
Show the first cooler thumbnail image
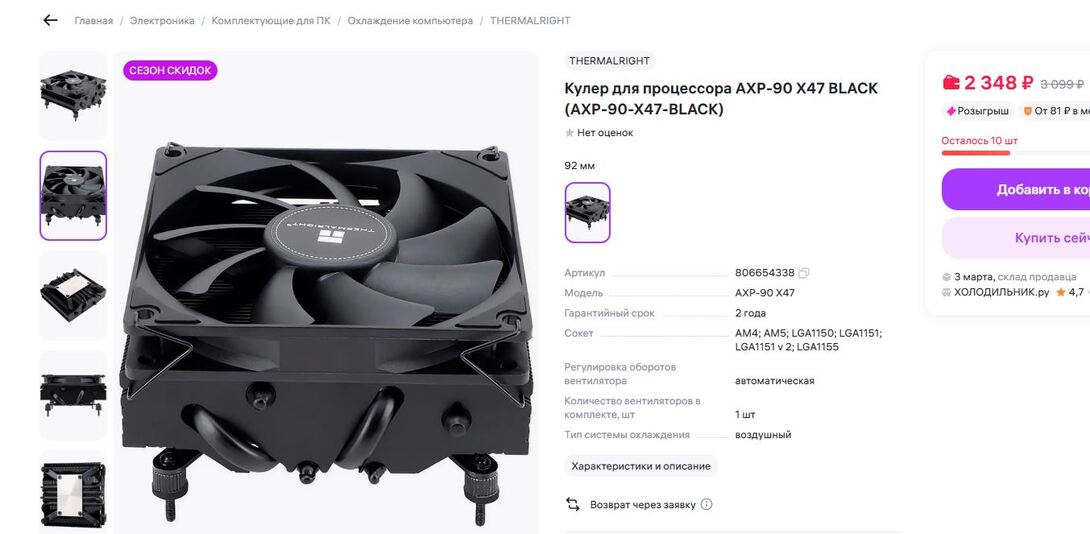(73, 96)
